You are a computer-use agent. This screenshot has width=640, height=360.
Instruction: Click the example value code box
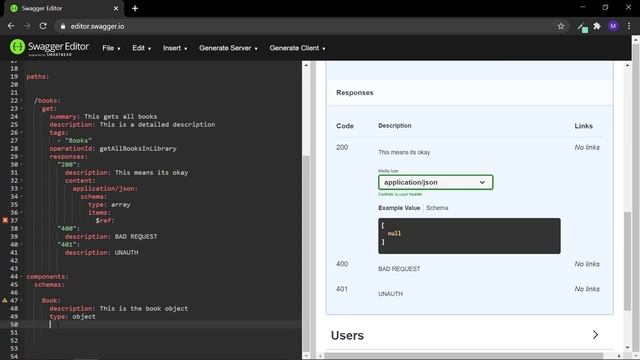[x=469, y=236]
